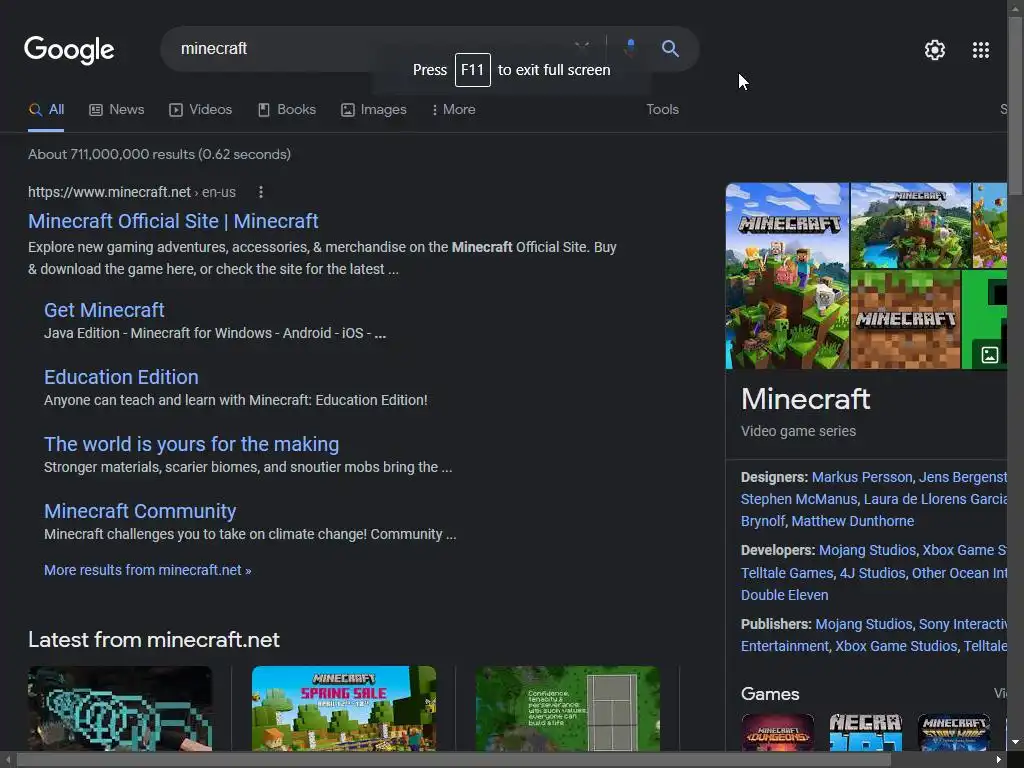Viewport: 1024px width, 768px height.
Task: Open the minecraft.net result options menu
Action: [x=261, y=192]
